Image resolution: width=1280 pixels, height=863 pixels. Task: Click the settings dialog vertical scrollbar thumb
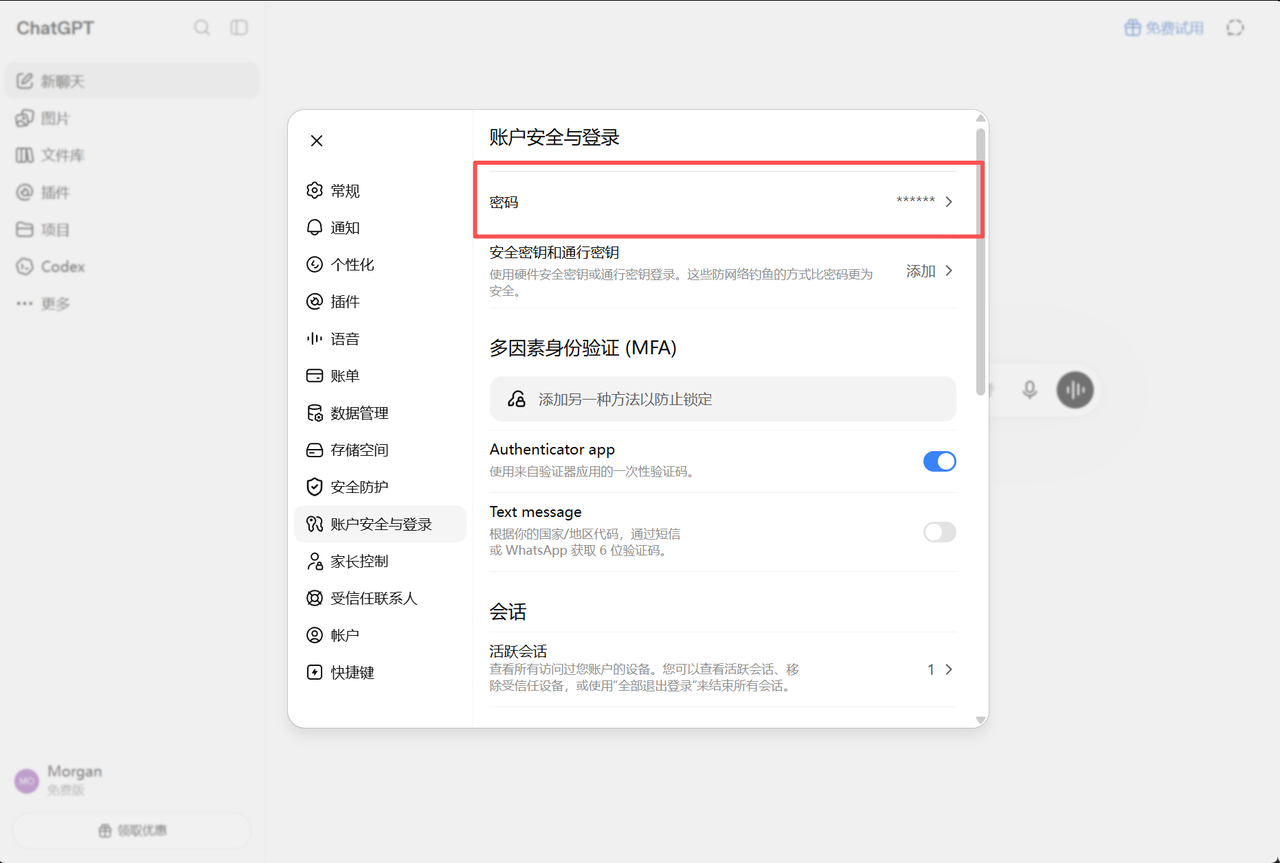pyautogui.click(x=981, y=261)
